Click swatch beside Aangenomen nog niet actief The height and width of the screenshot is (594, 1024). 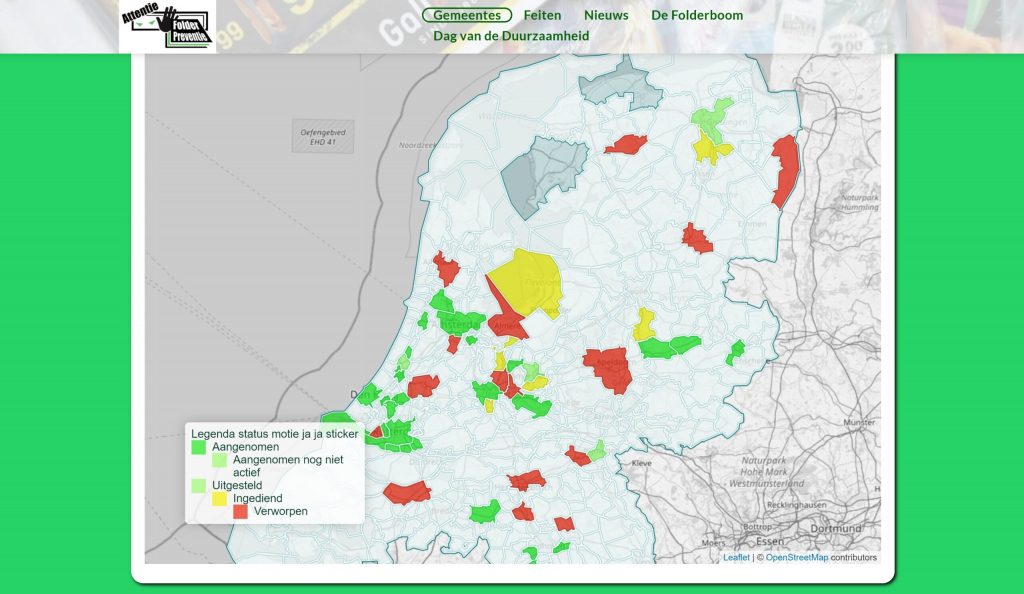(x=219, y=460)
